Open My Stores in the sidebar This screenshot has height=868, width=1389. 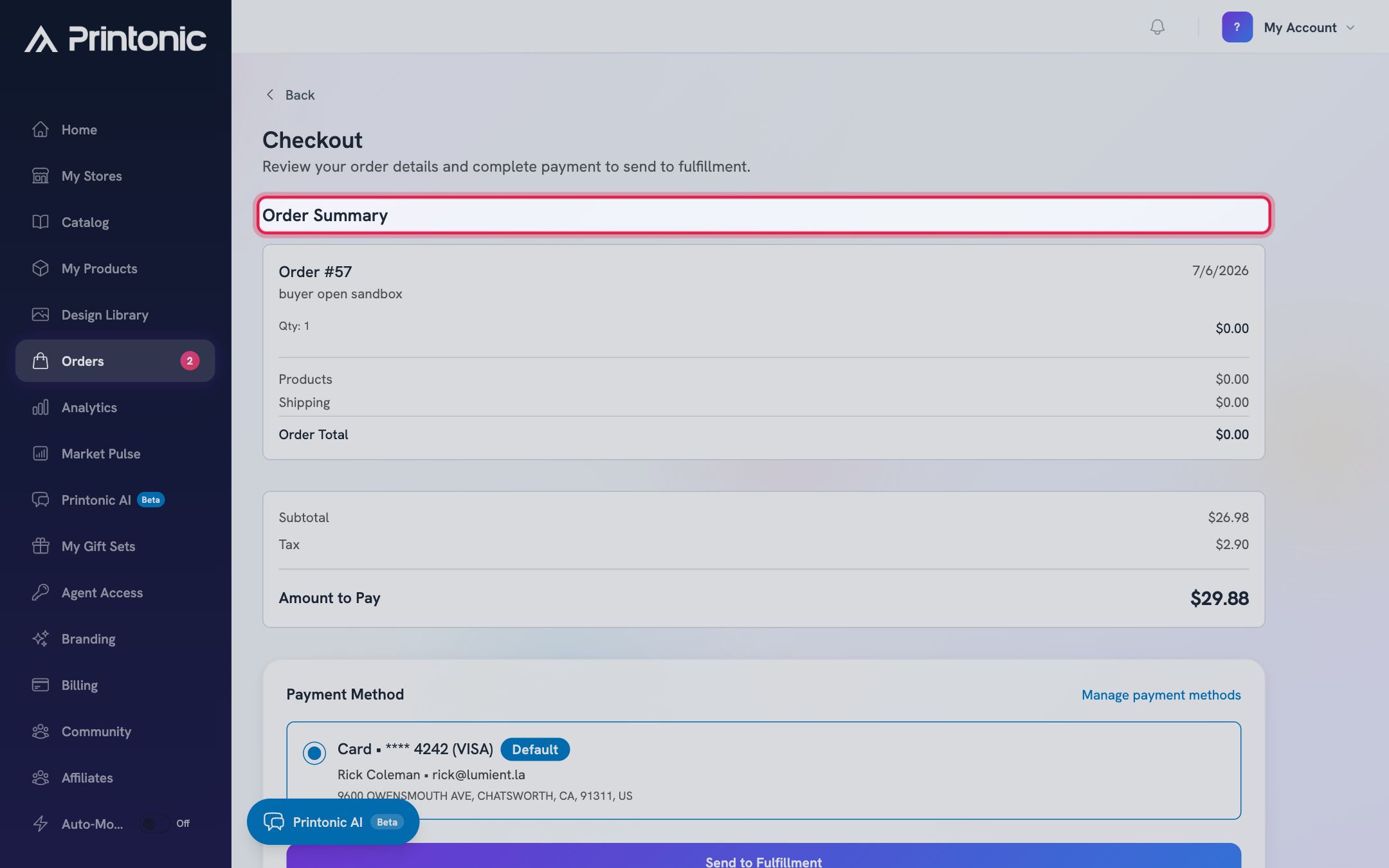pyautogui.click(x=115, y=176)
